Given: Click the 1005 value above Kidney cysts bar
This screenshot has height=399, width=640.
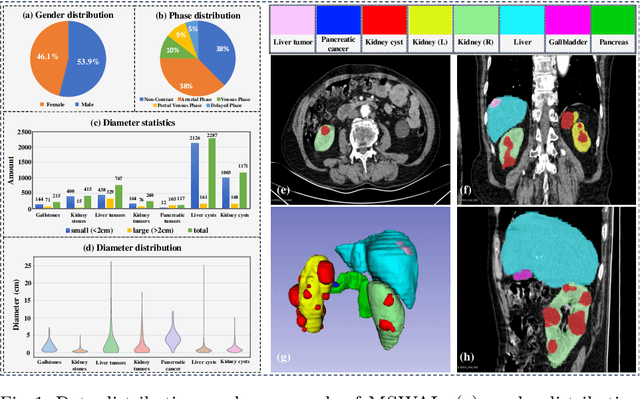Looking at the screenshot, I should [226, 173].
